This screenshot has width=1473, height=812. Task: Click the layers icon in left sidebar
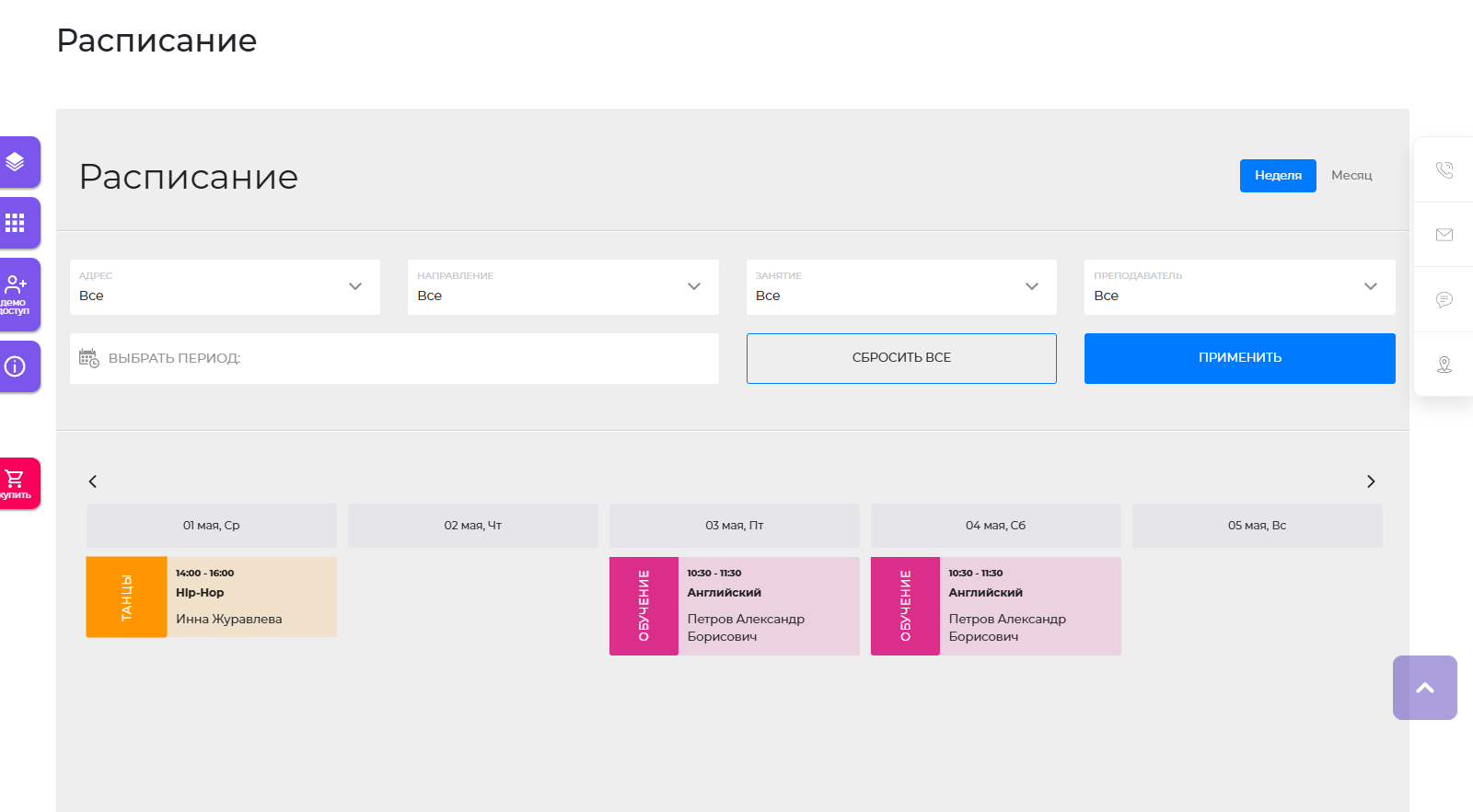(16, 162)
